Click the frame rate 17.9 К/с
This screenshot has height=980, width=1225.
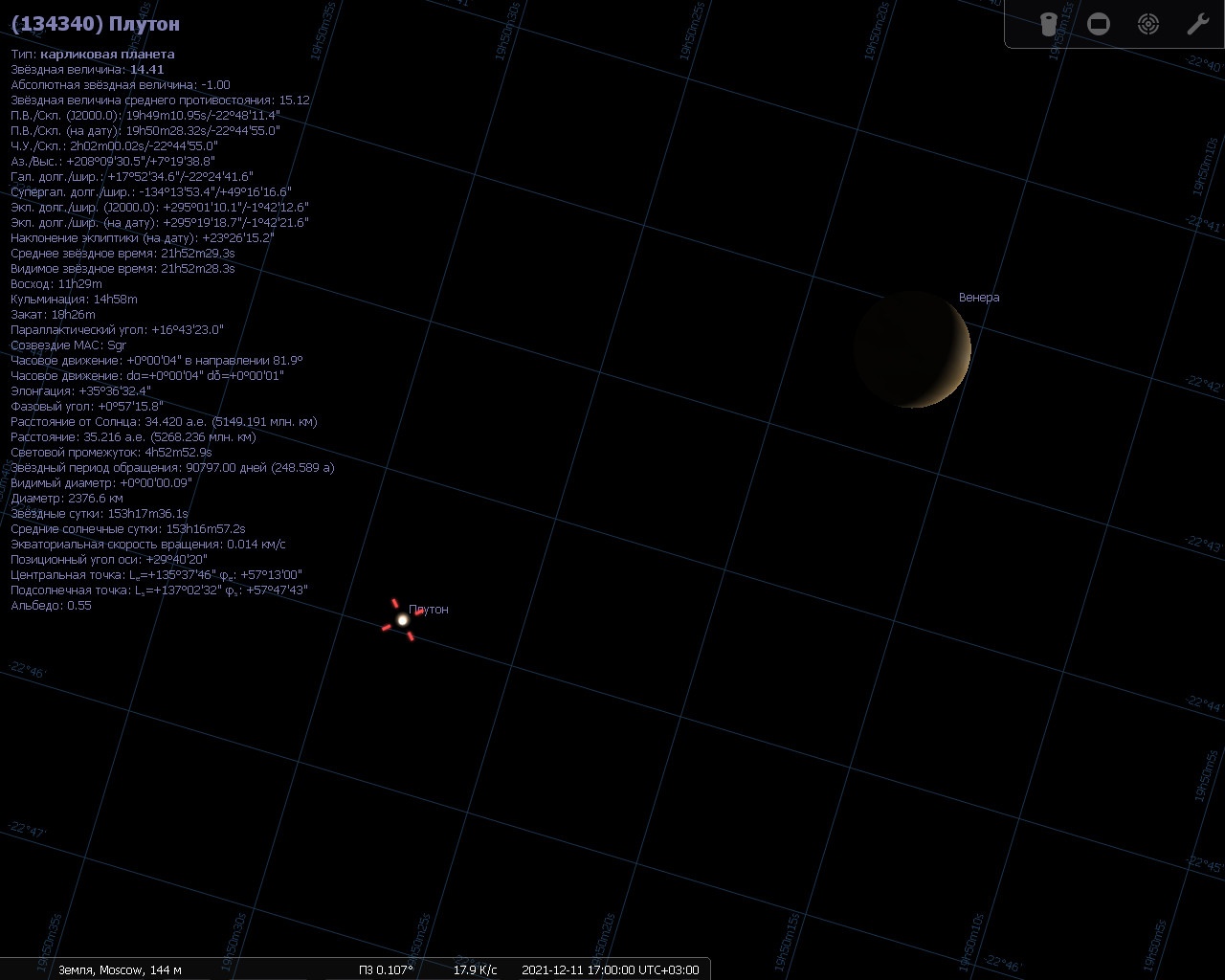click(x=475, y=969)
